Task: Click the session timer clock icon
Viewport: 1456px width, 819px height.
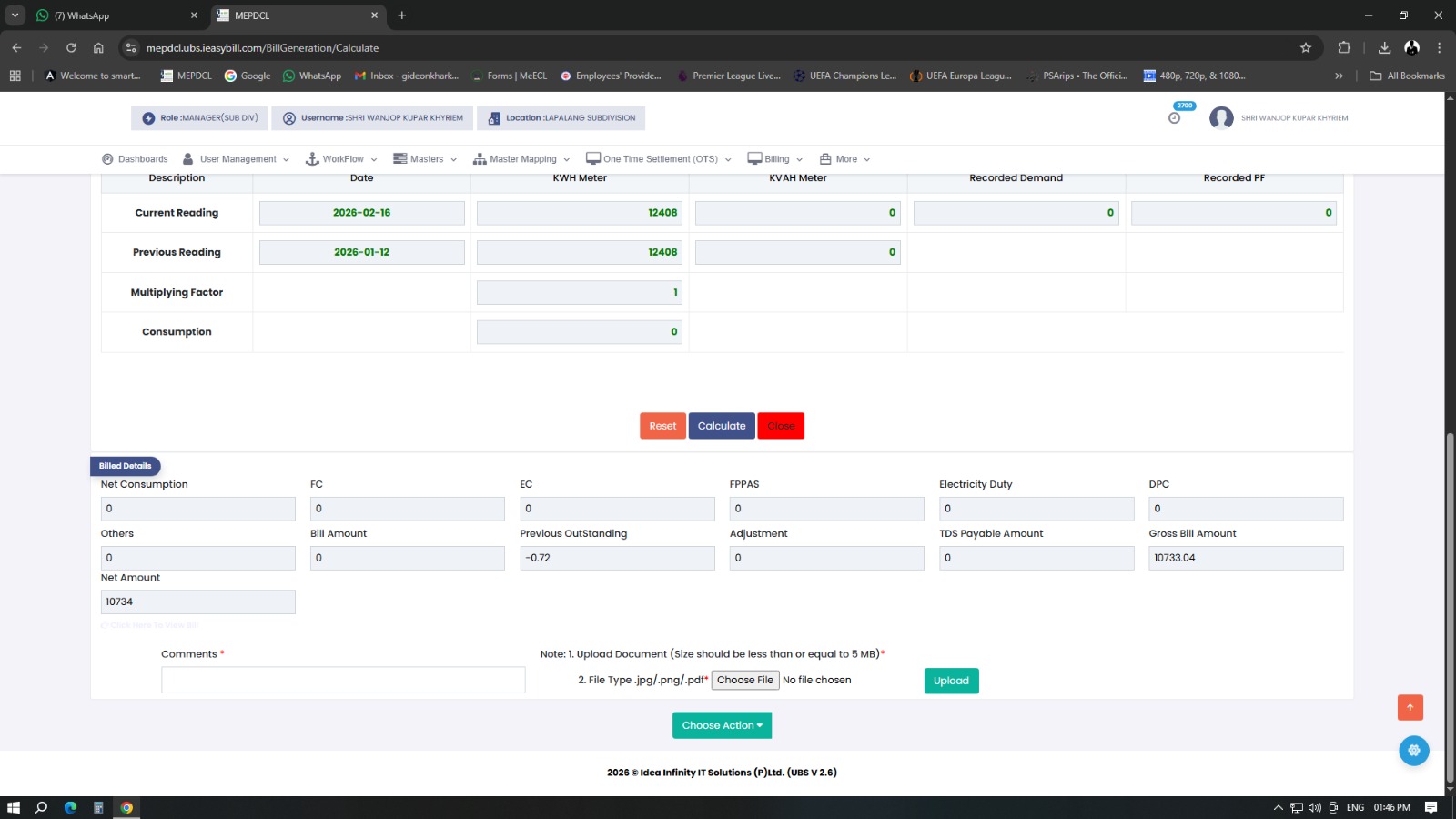Action: [x=1174, y=118]
